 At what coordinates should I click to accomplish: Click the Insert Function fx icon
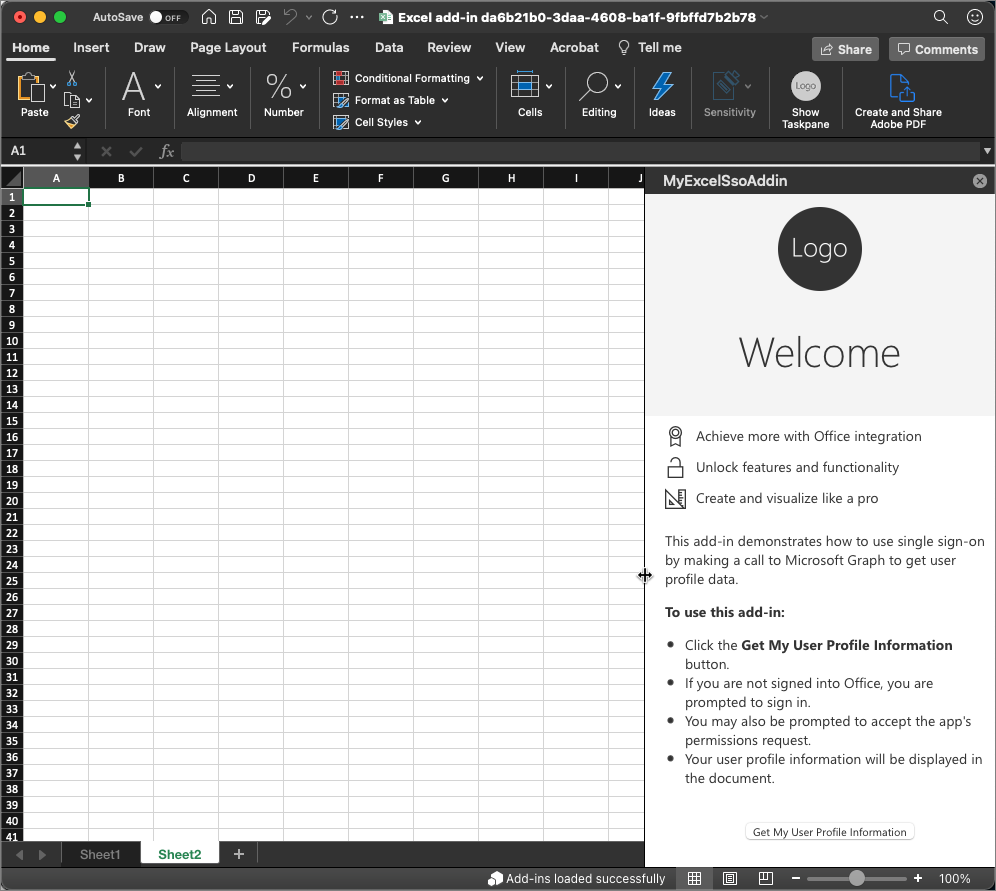(x=166, y=151)
